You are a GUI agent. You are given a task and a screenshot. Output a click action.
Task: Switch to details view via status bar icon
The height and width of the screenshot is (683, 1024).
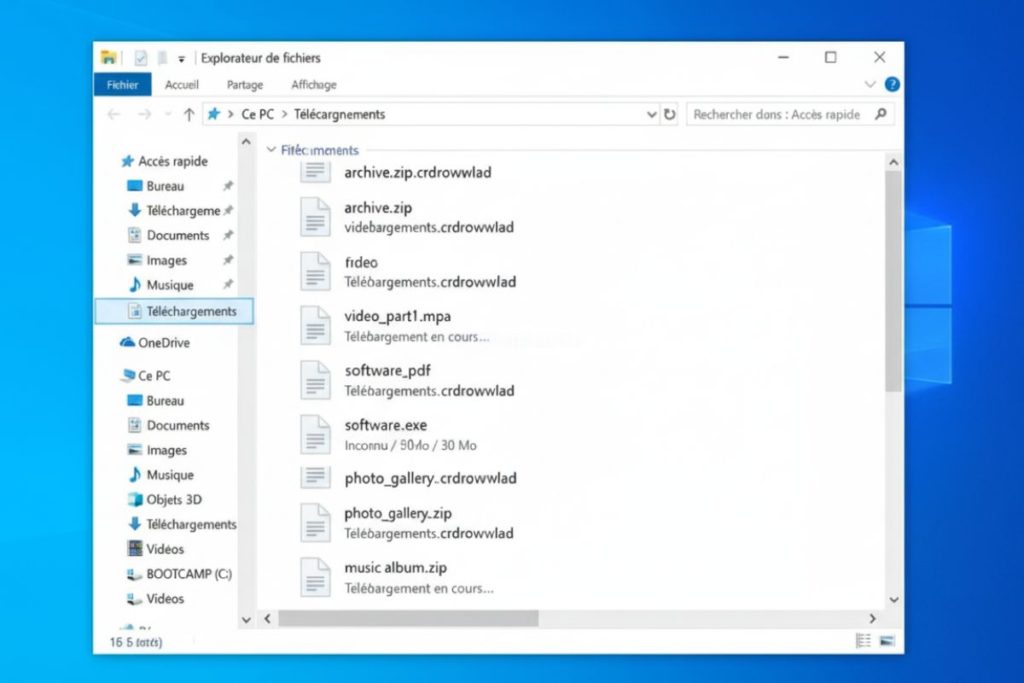862,639
